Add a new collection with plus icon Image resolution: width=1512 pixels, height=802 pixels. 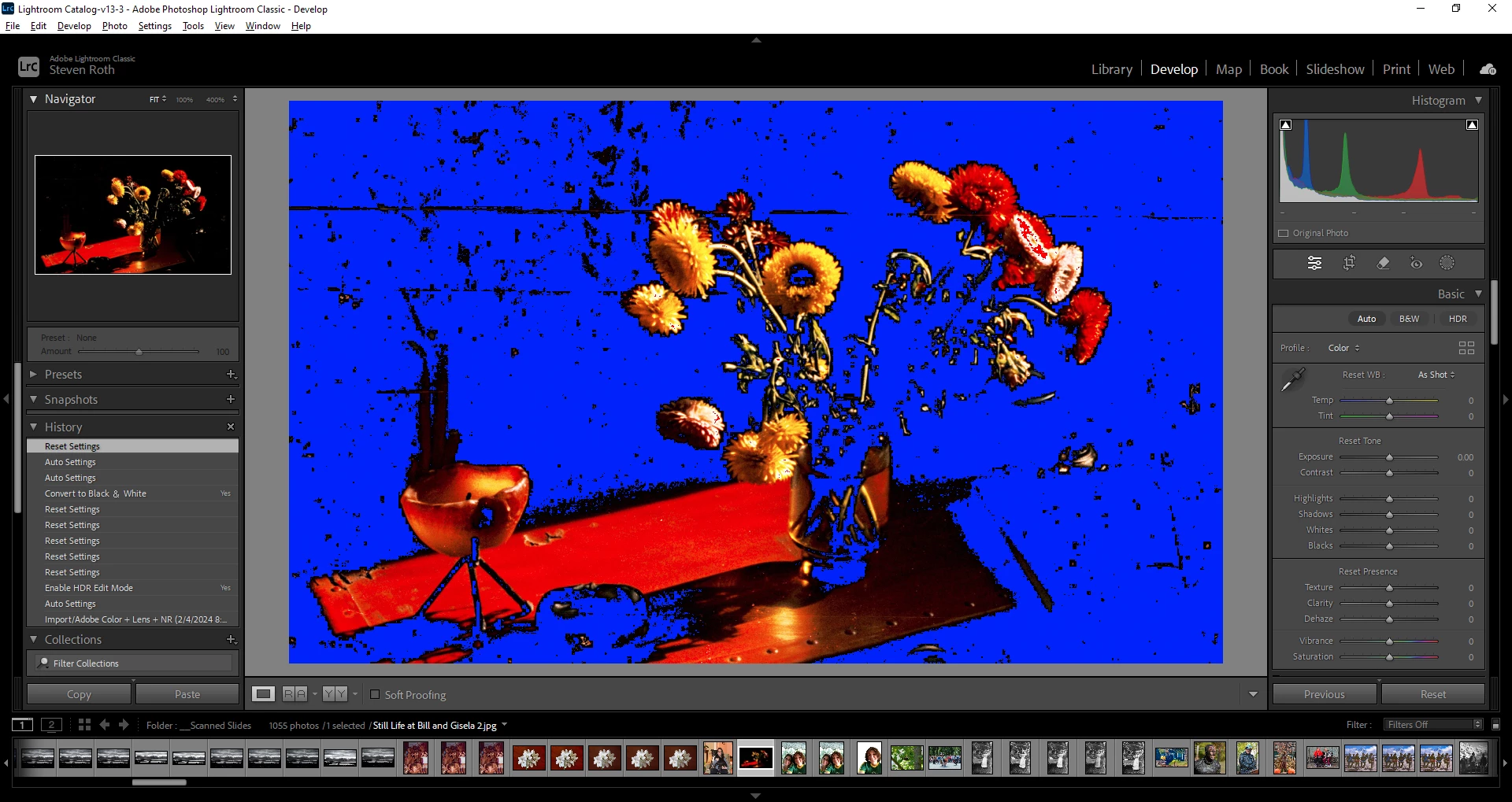(231, 640)
